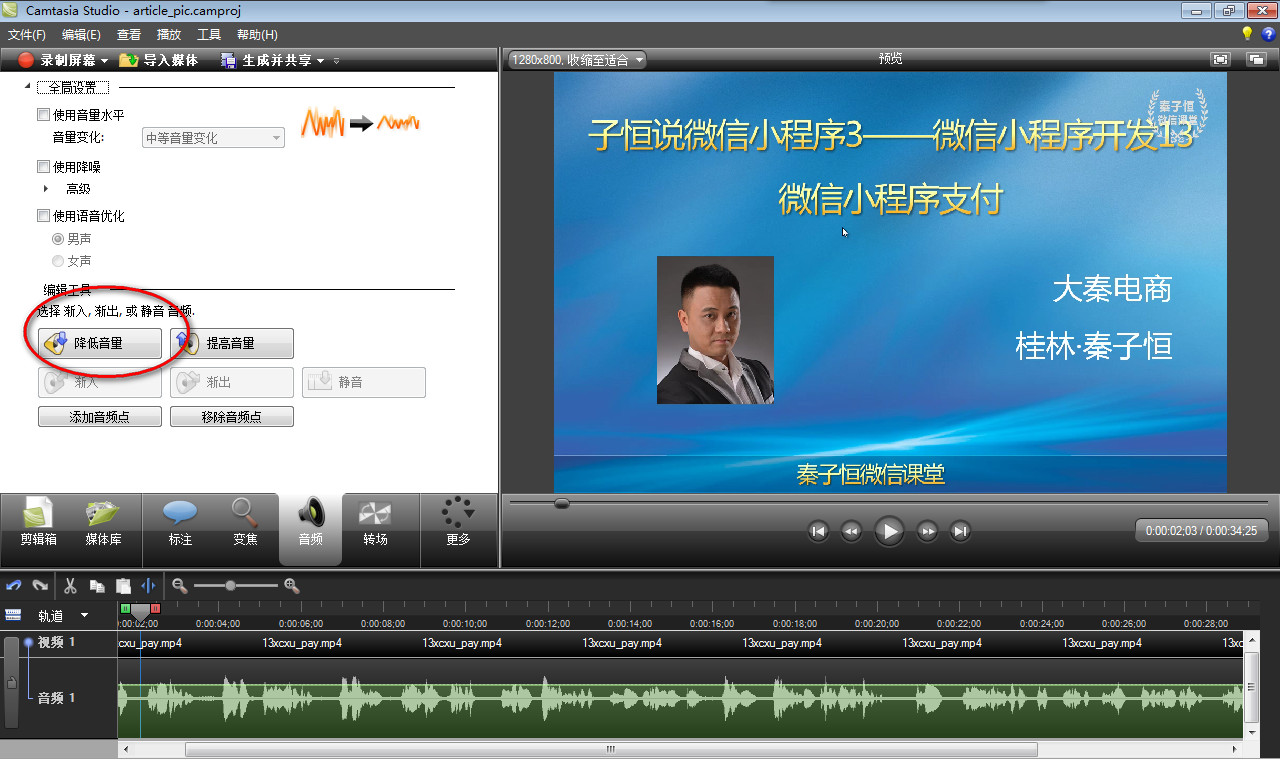Click the 渐出 fade out button

tap(232, 382)
